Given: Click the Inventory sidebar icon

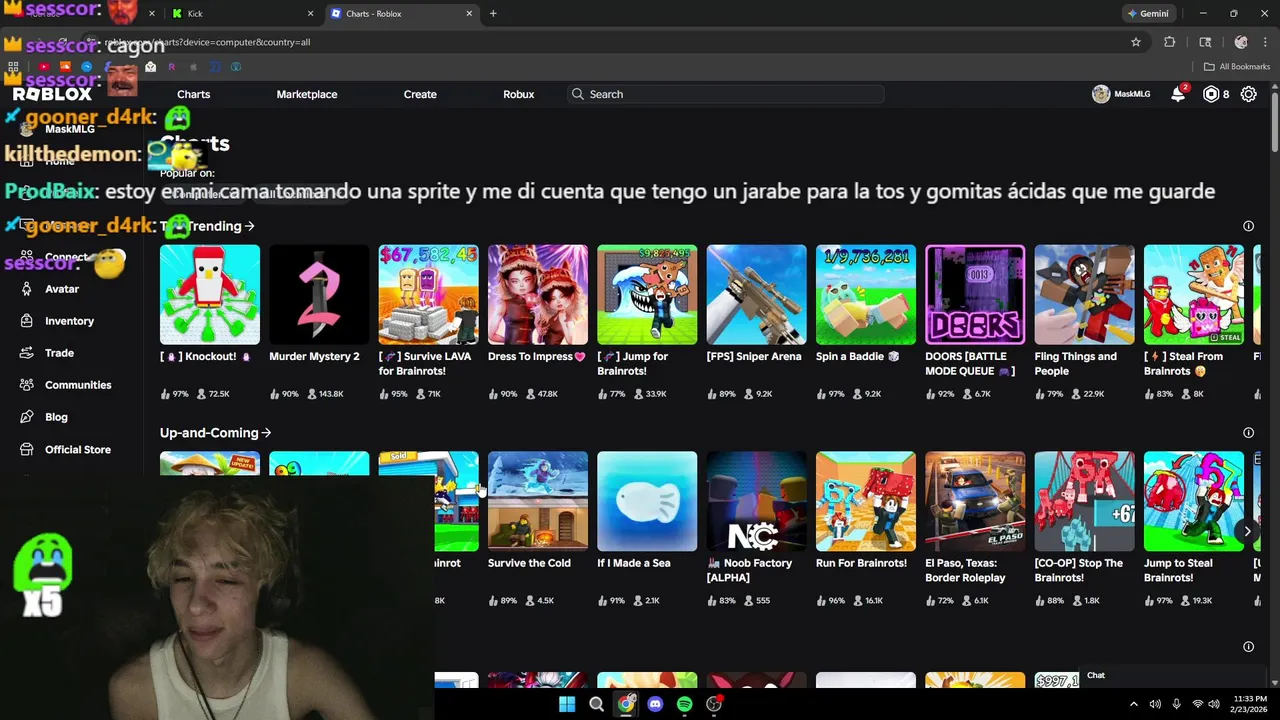Looking at the screenshot, I should click(26, 321).
